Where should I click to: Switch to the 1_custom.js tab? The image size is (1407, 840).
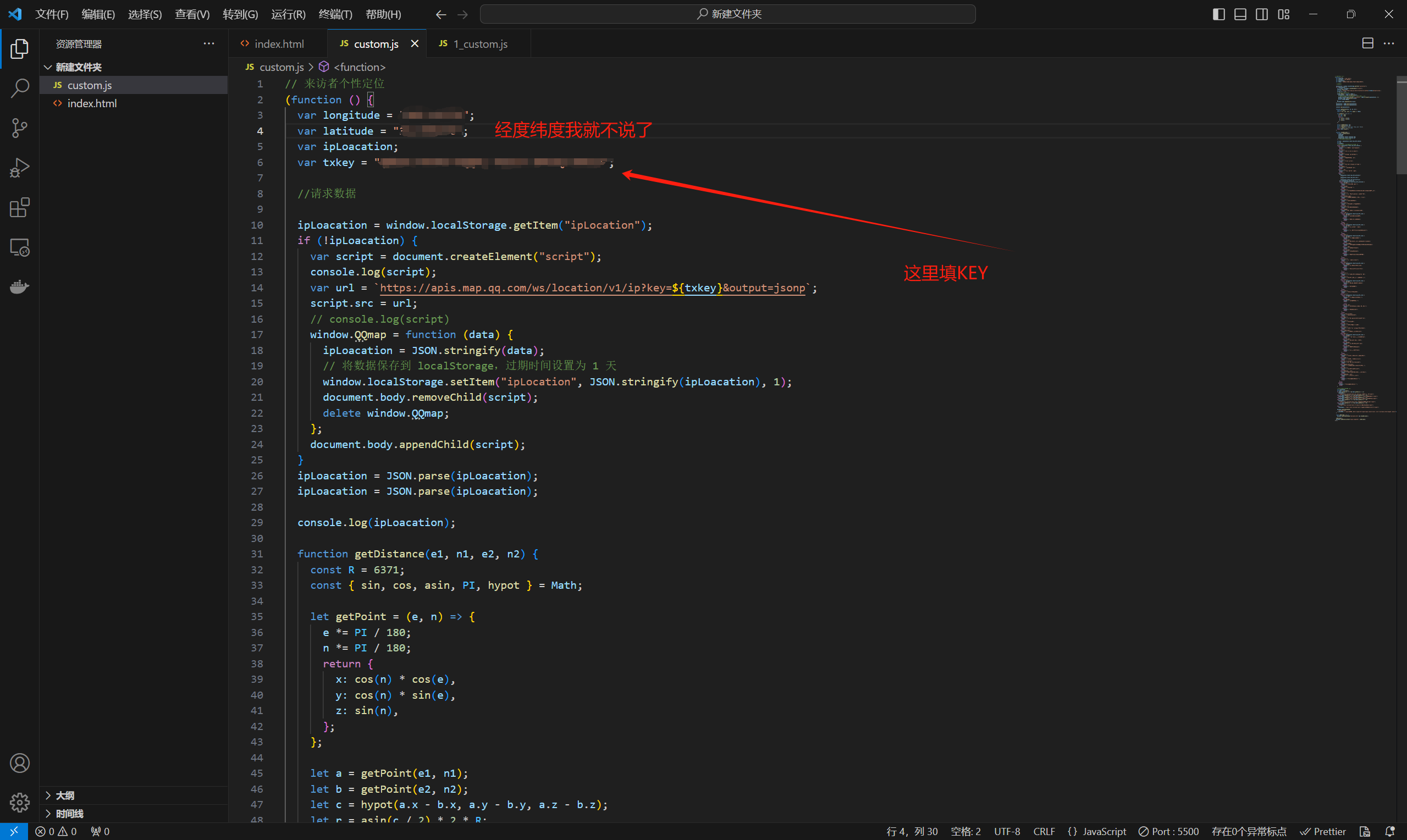(x=480, y=44)
